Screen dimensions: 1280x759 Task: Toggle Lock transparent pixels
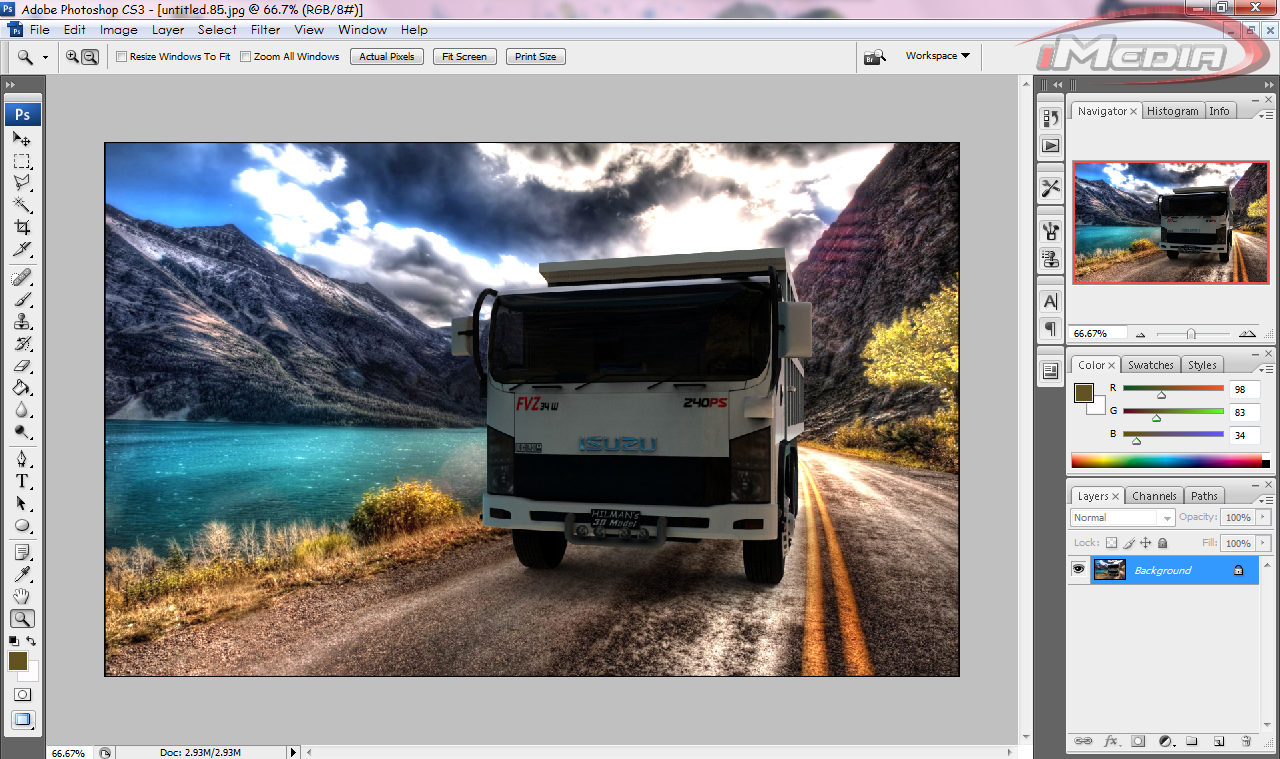pyautogui.click(x=1111, y=543)
